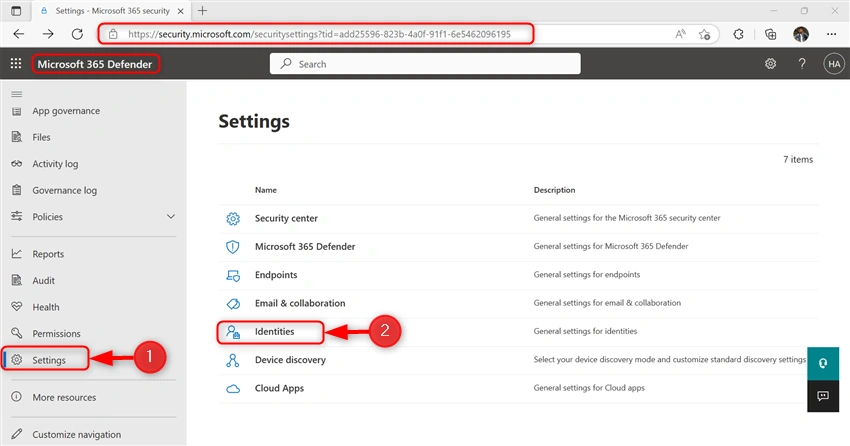Screen dimensions: 850x446
Task: Close the Settings browser tab
Action: tap(181, 11)
